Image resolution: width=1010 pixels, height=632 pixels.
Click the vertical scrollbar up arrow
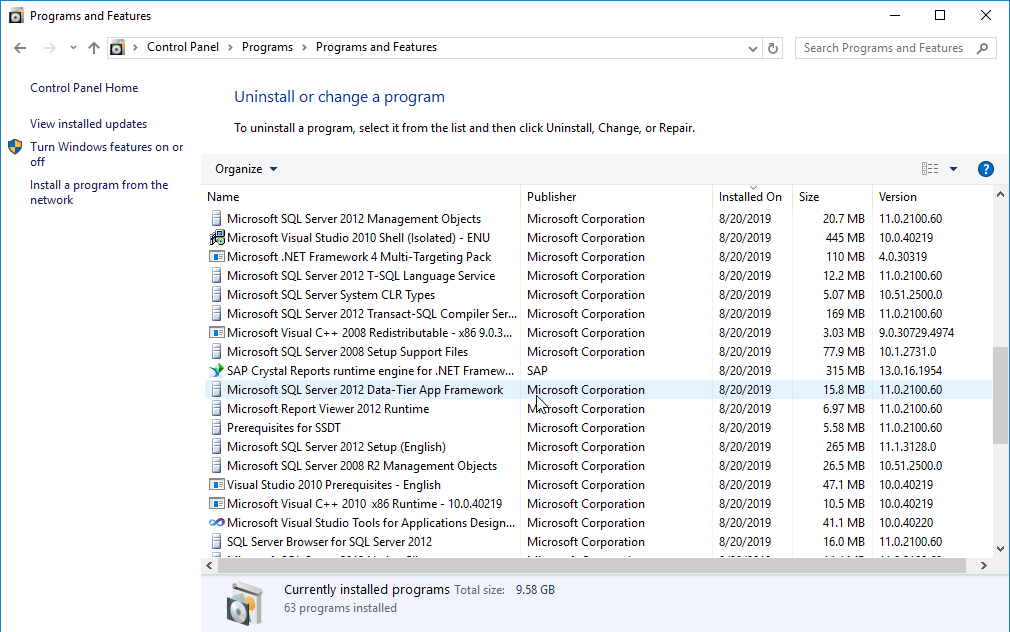tap(1000, 194)
